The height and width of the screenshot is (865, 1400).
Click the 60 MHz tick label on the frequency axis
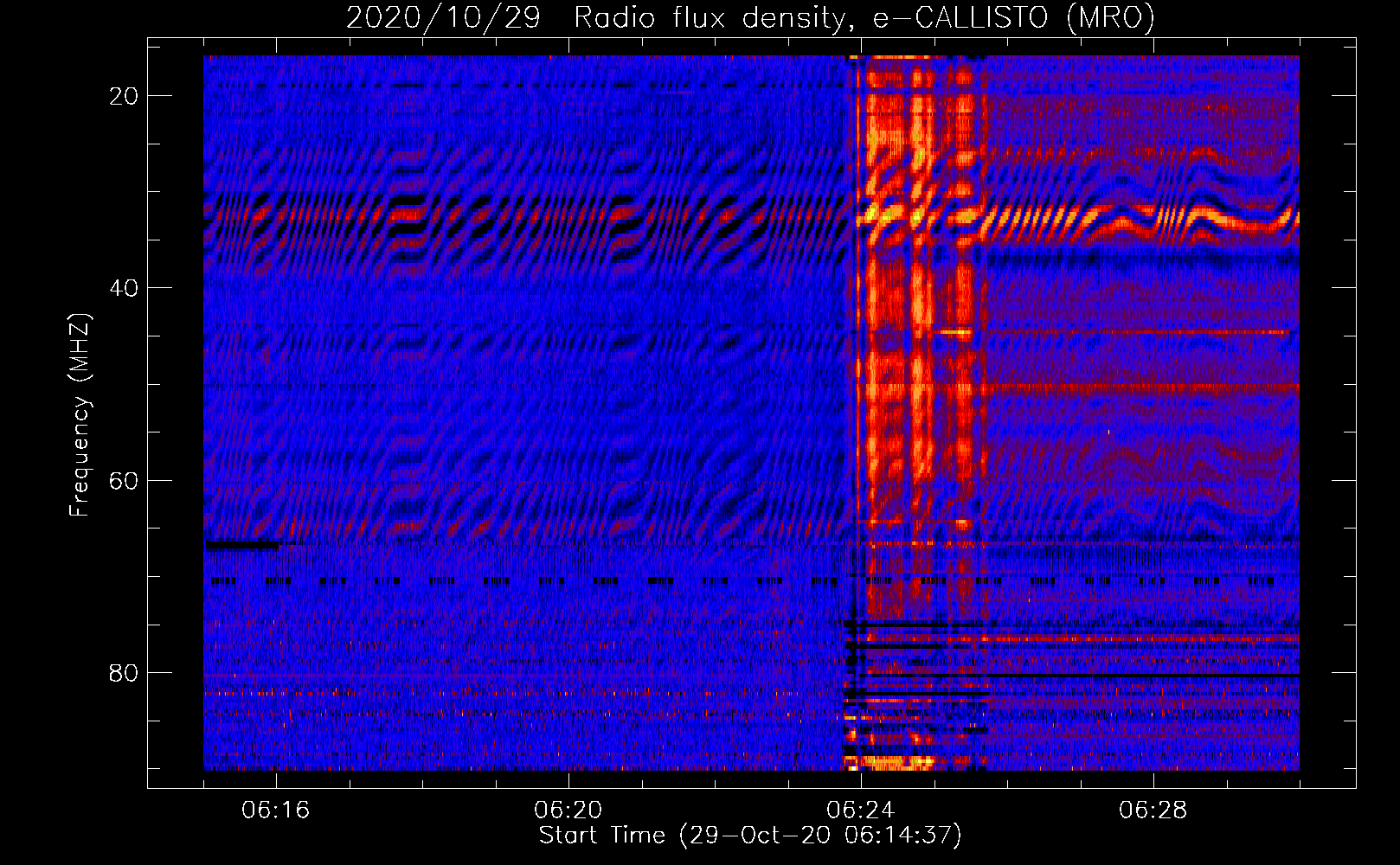pos(124,480)
